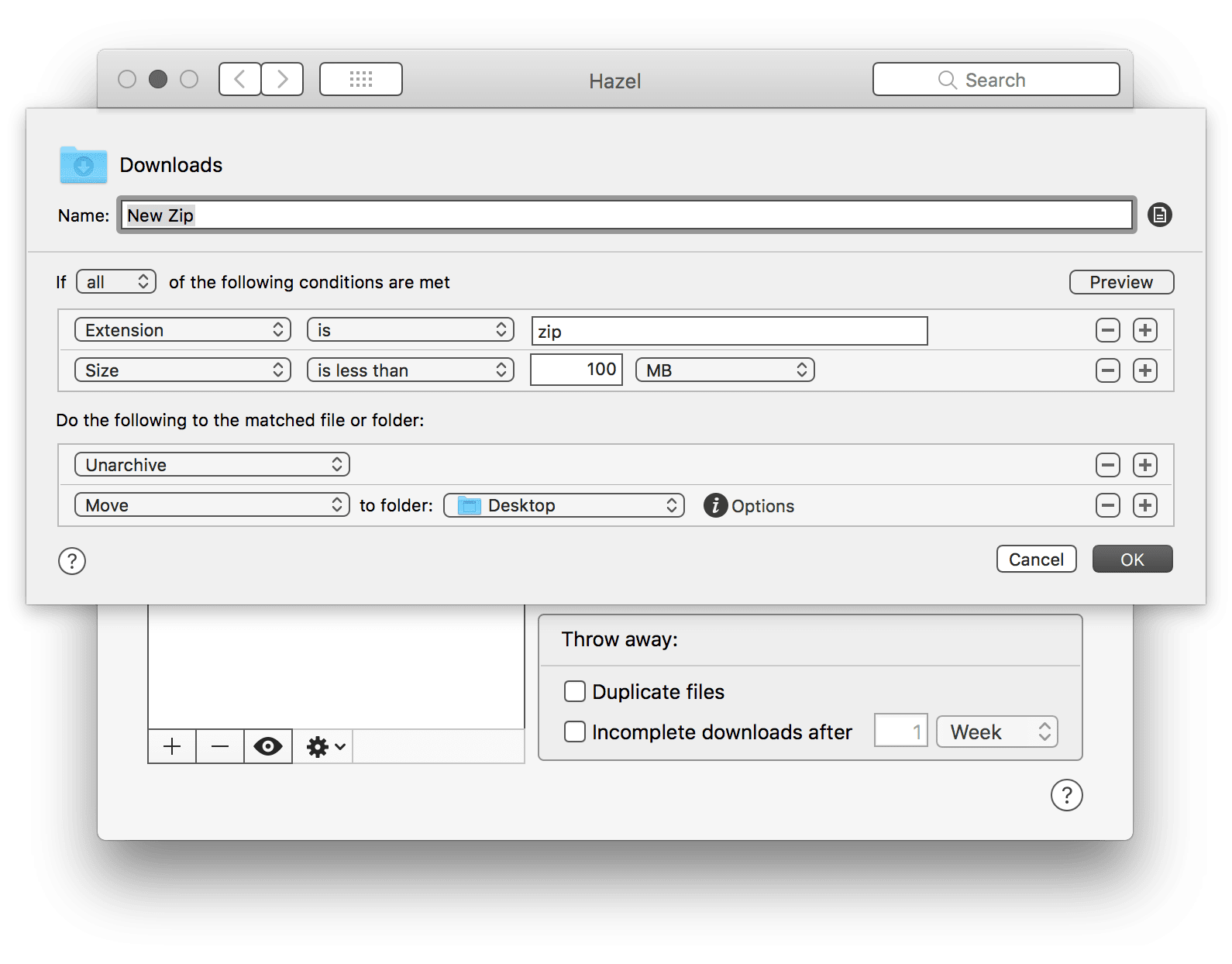Viewport: 1232px width, 964px height.
Task: Click the help question mark in rule dialog
Action: coord(72,560)
